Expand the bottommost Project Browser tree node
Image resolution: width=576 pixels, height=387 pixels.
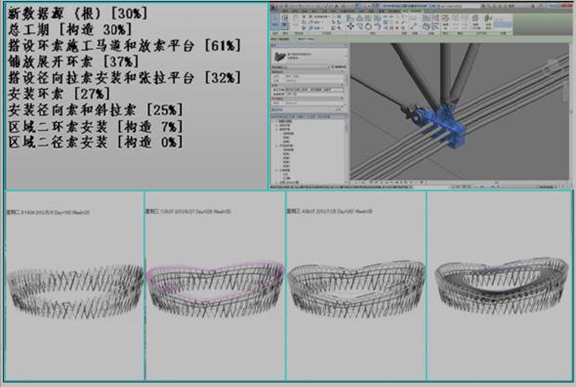pyautogui.click(x=277, y=182)
